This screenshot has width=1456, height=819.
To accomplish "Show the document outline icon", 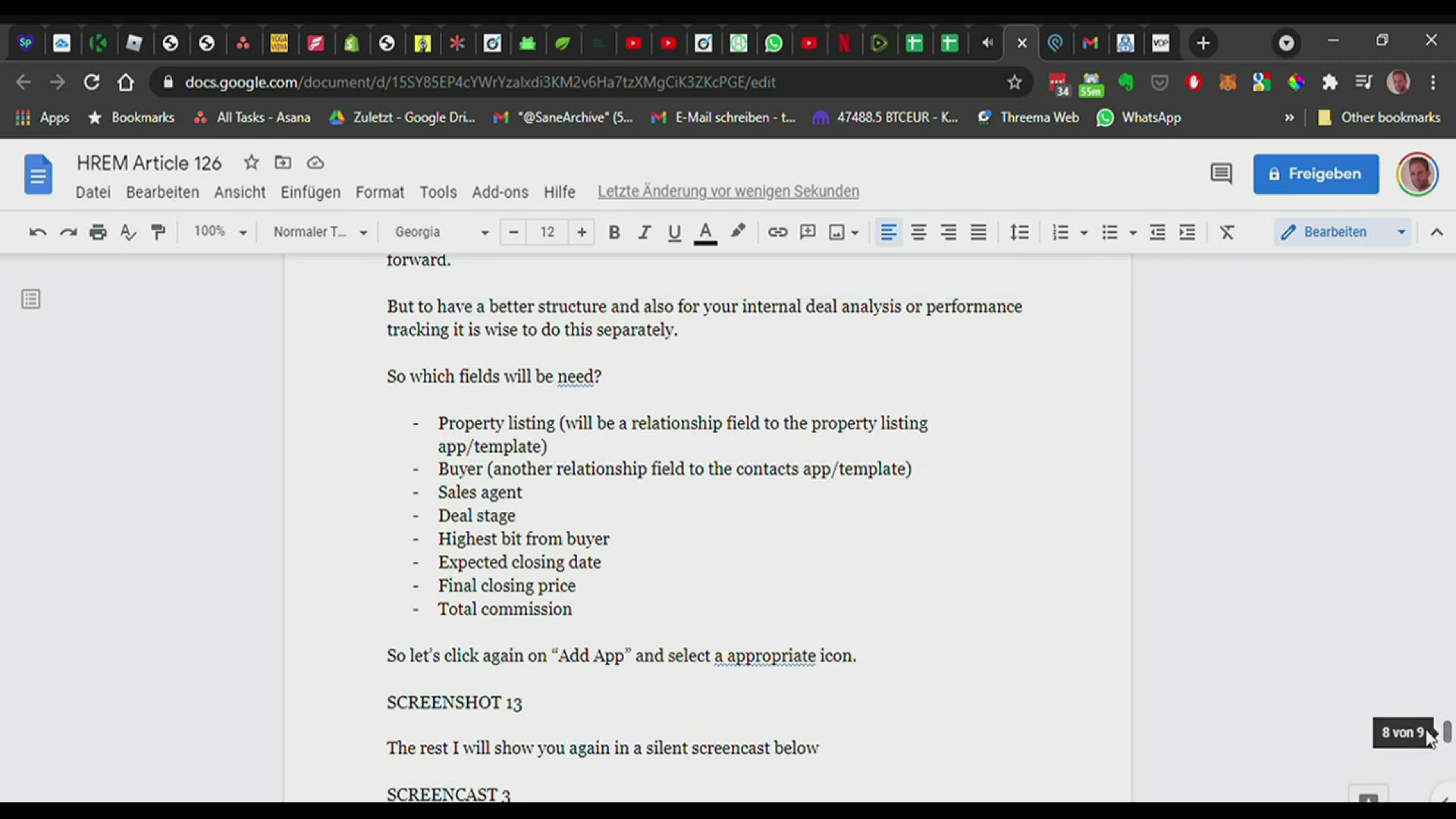I will pyautogui.click(x=31, y=300).
